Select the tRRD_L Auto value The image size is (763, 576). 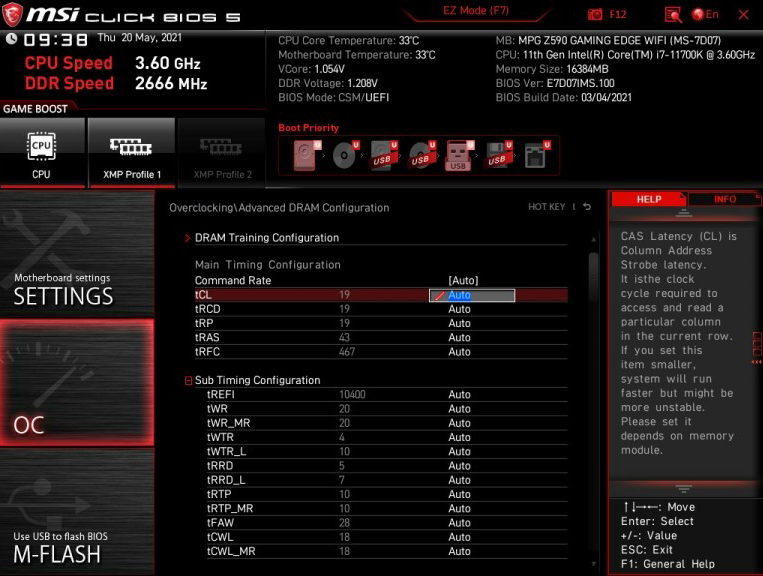(459, 480)
